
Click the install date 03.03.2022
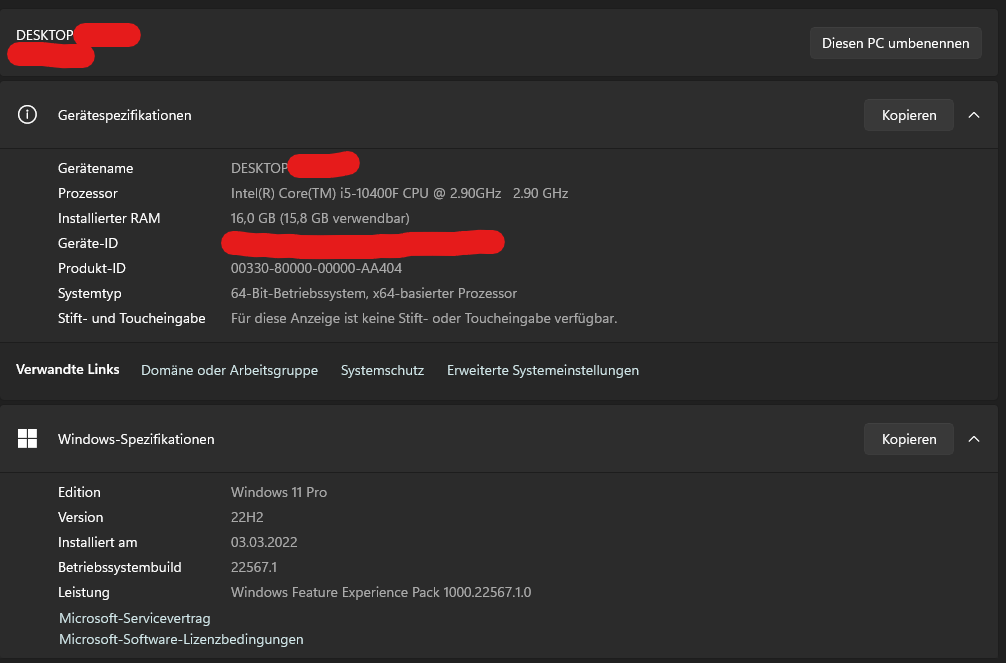(x=264, y=542)
